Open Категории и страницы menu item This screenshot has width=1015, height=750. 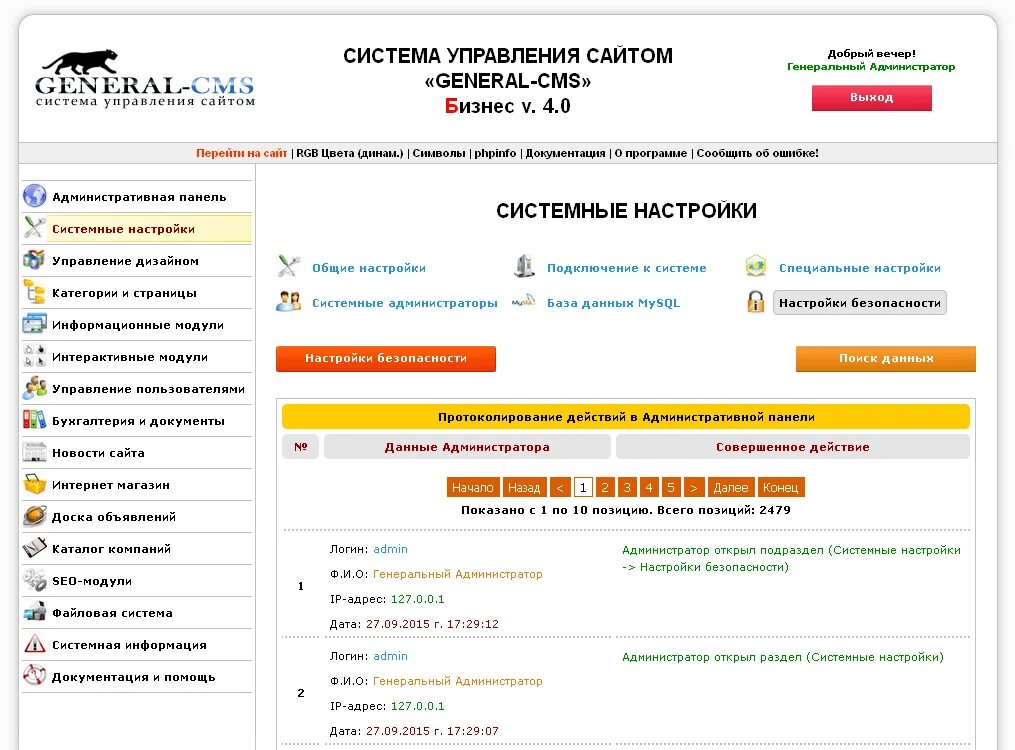124,293
